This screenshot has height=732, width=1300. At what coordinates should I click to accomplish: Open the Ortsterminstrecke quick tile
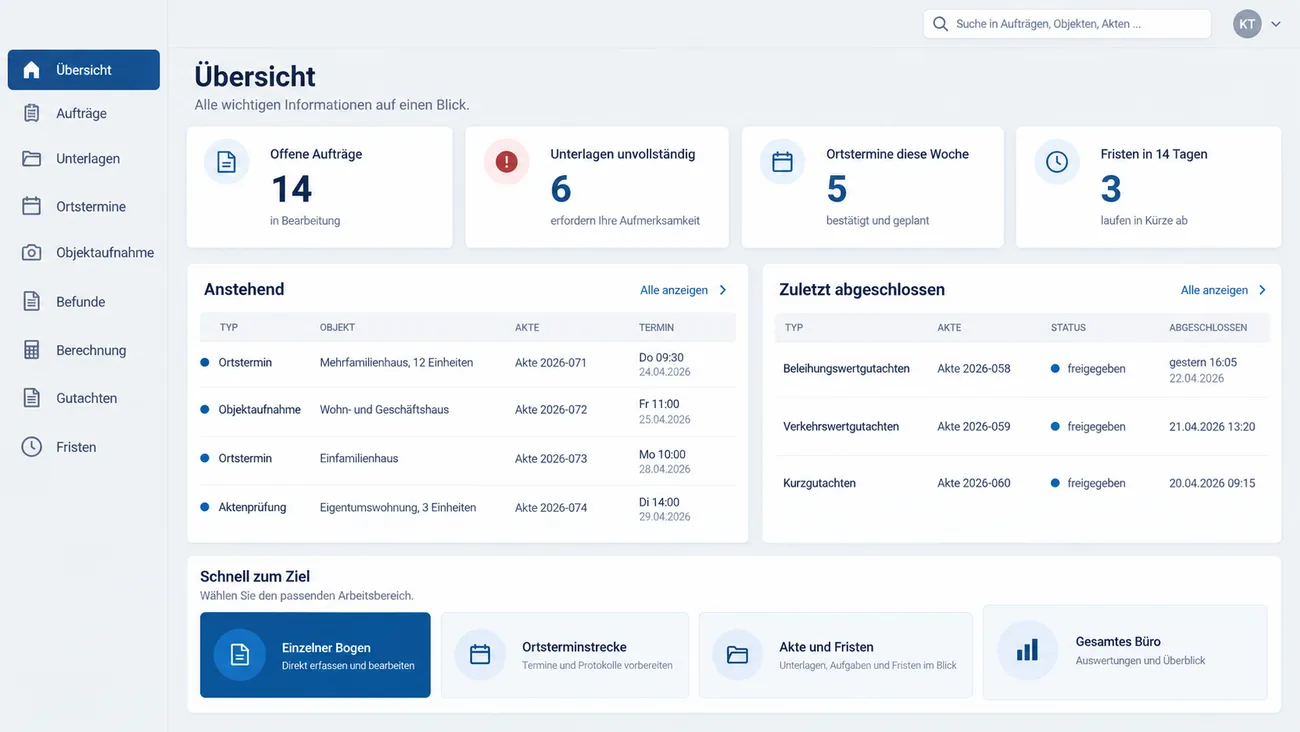point(565,655)
